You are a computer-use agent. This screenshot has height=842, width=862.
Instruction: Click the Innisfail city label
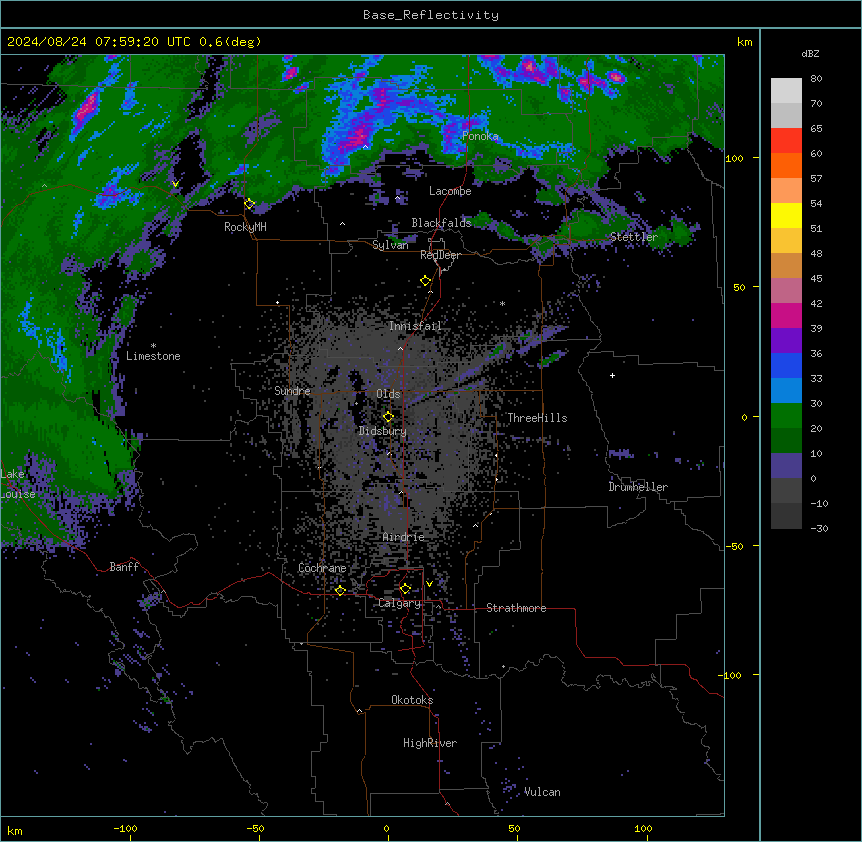(415, 326)
